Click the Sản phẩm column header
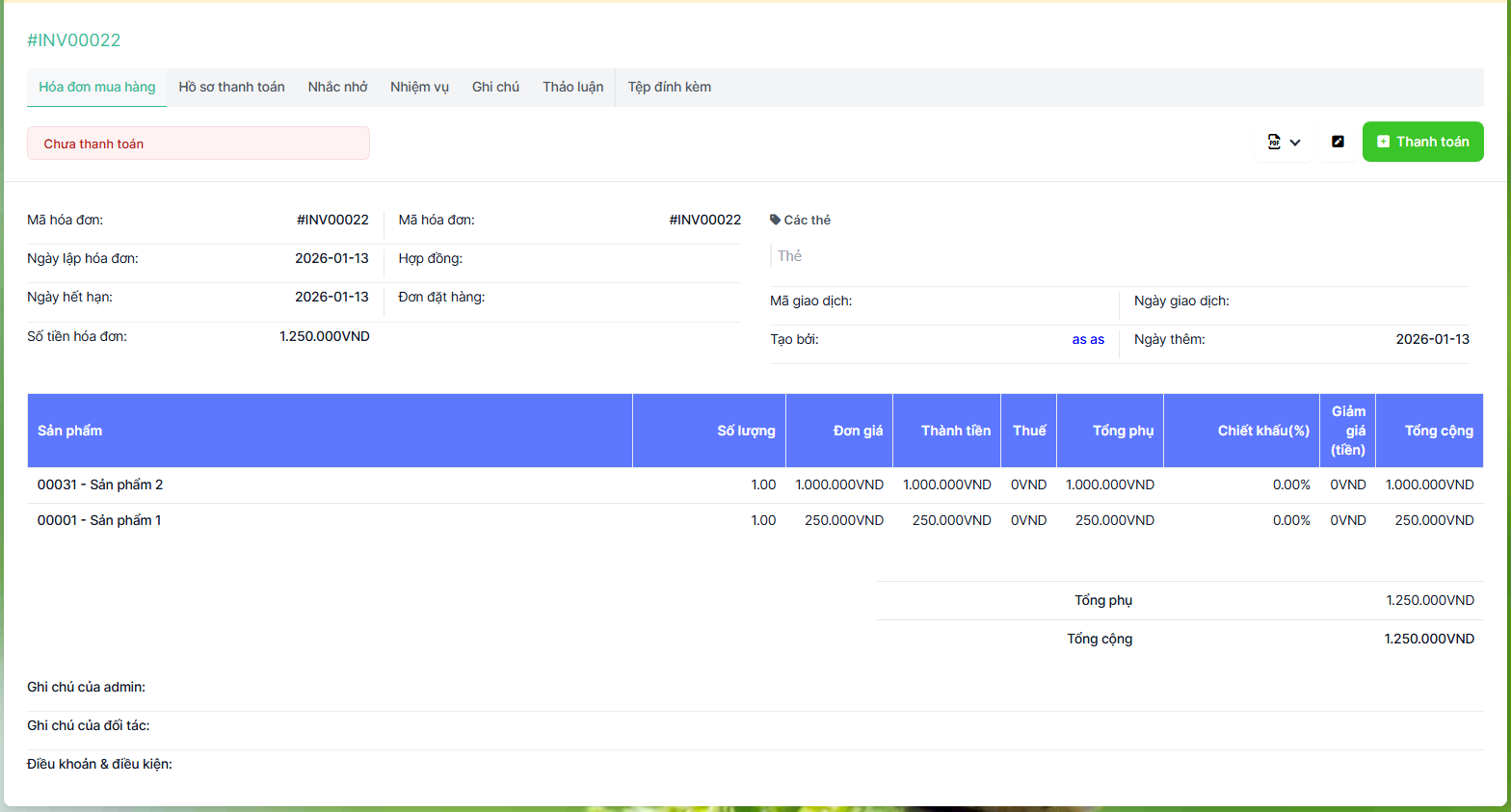Screen dimensions: 1511x812 pos(69,431)
